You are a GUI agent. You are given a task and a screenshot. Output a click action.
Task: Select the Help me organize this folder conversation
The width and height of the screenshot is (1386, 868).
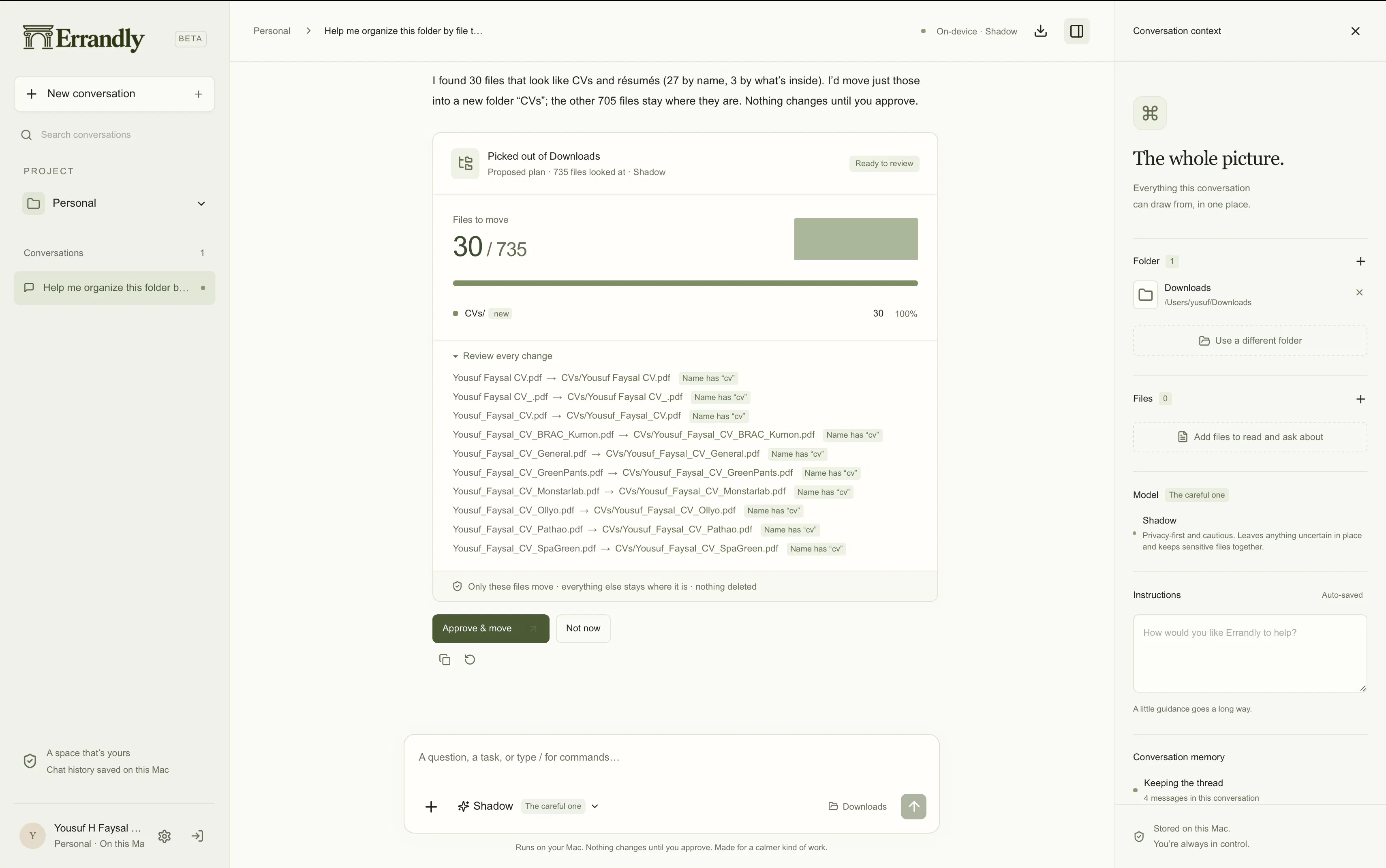114,288
